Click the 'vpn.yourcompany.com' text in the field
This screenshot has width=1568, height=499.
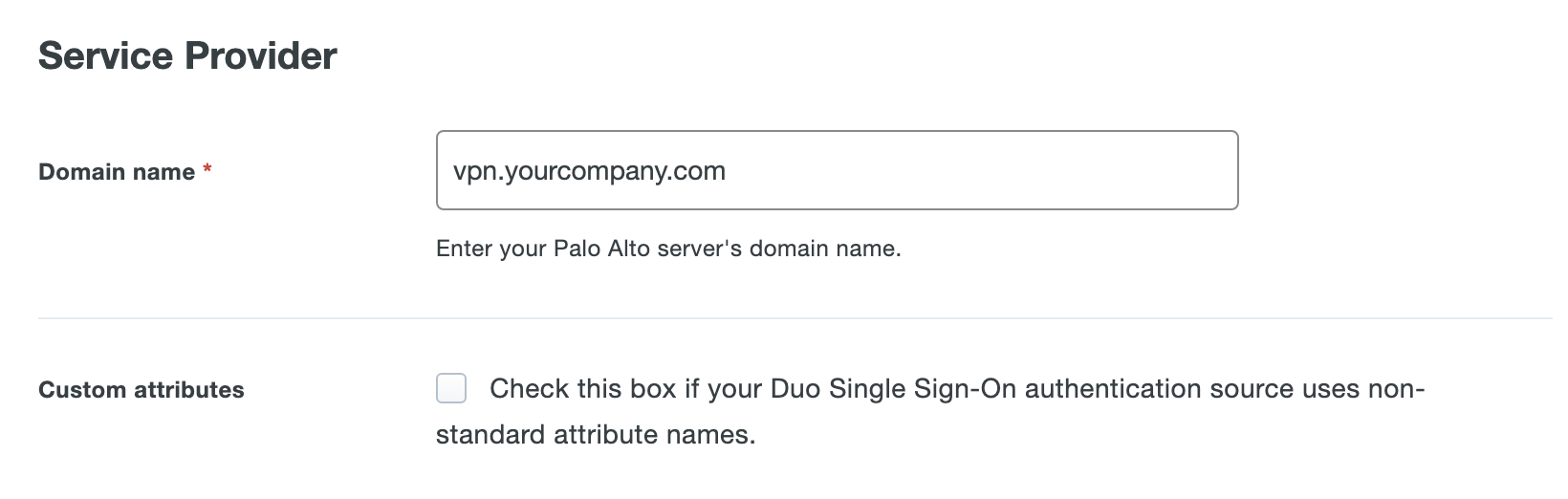click(589, 171)
